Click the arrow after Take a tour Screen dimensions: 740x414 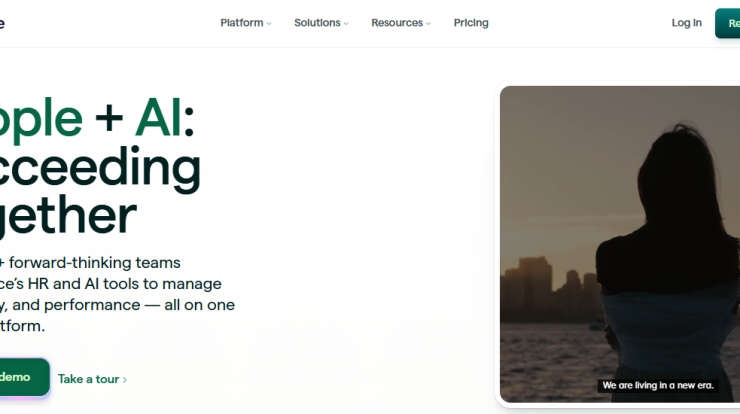[x=125, y=380]
